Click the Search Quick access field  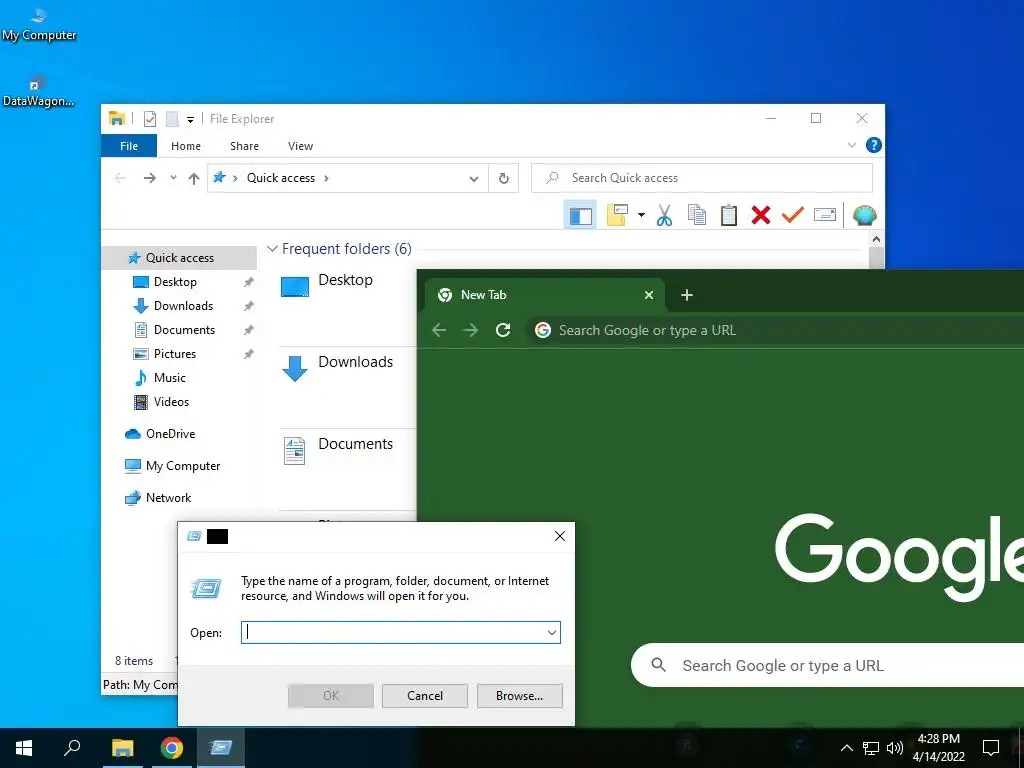coord(702,178)
